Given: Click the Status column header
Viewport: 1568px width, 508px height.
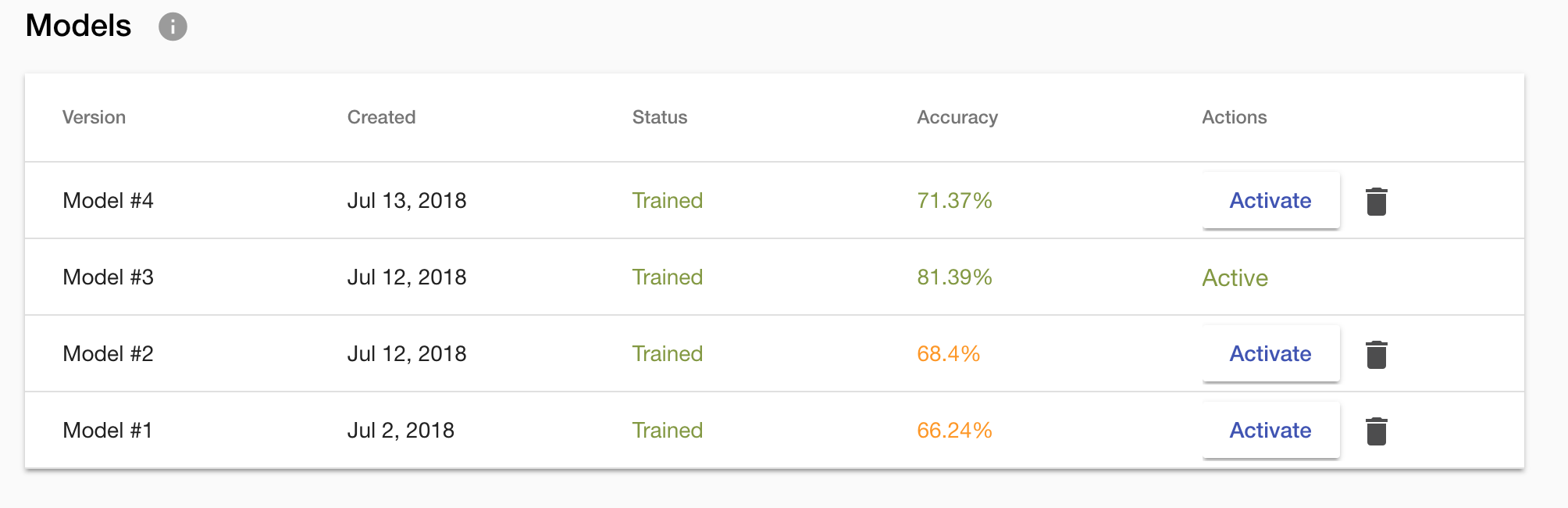Looking at the screenshot, I should tap(660, 117).
